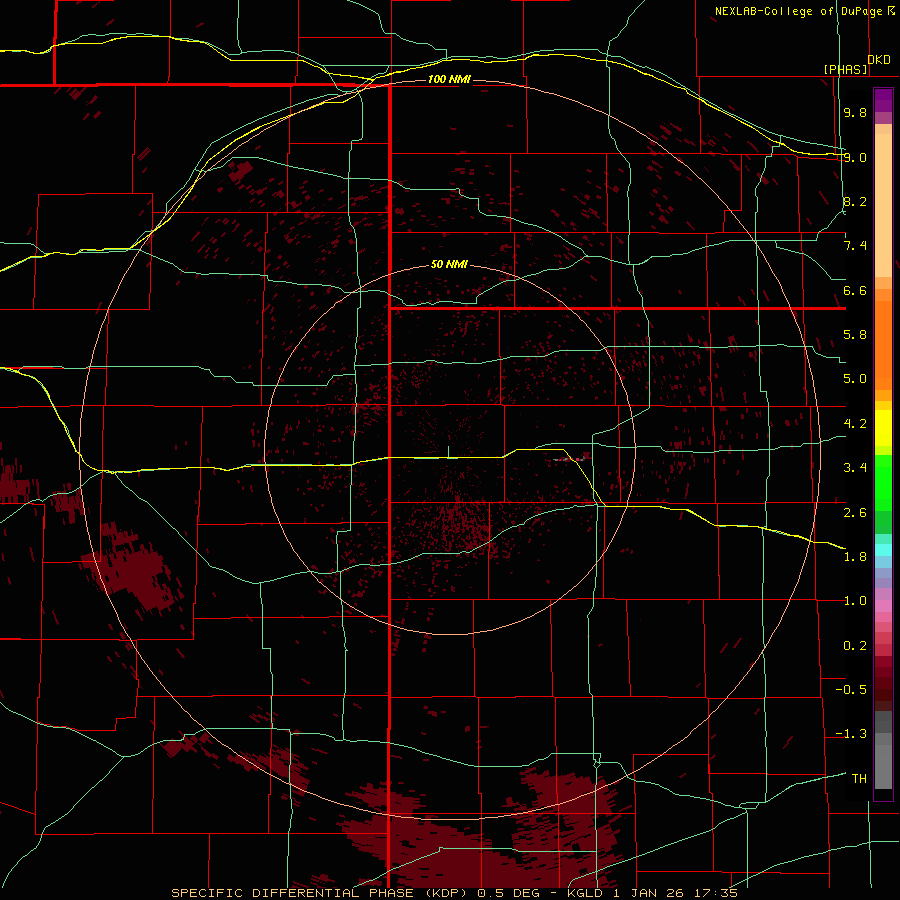Pick the gray band at color bar bottom

pos(883,766)
